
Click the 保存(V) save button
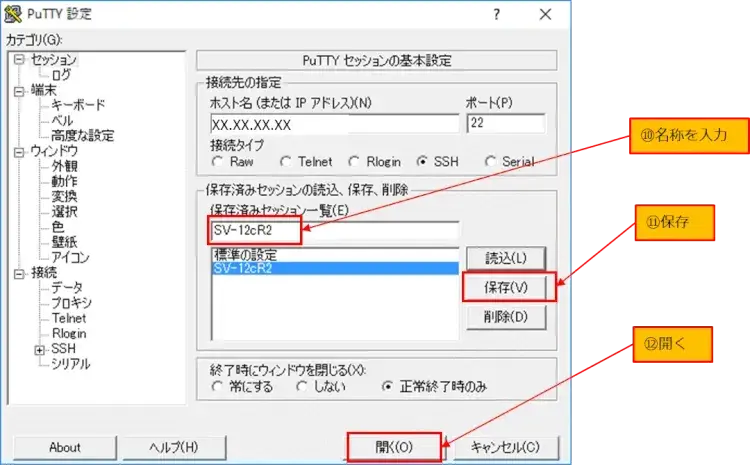[x=507, y=288]
